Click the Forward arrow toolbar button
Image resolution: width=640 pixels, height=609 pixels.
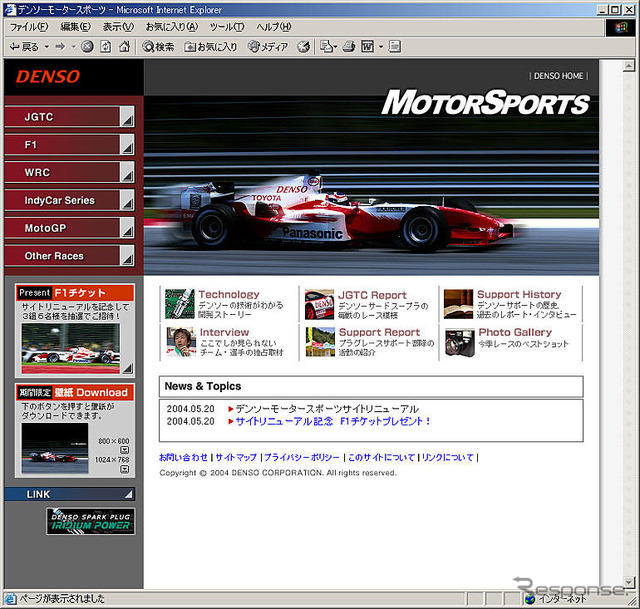click(60, 47)
